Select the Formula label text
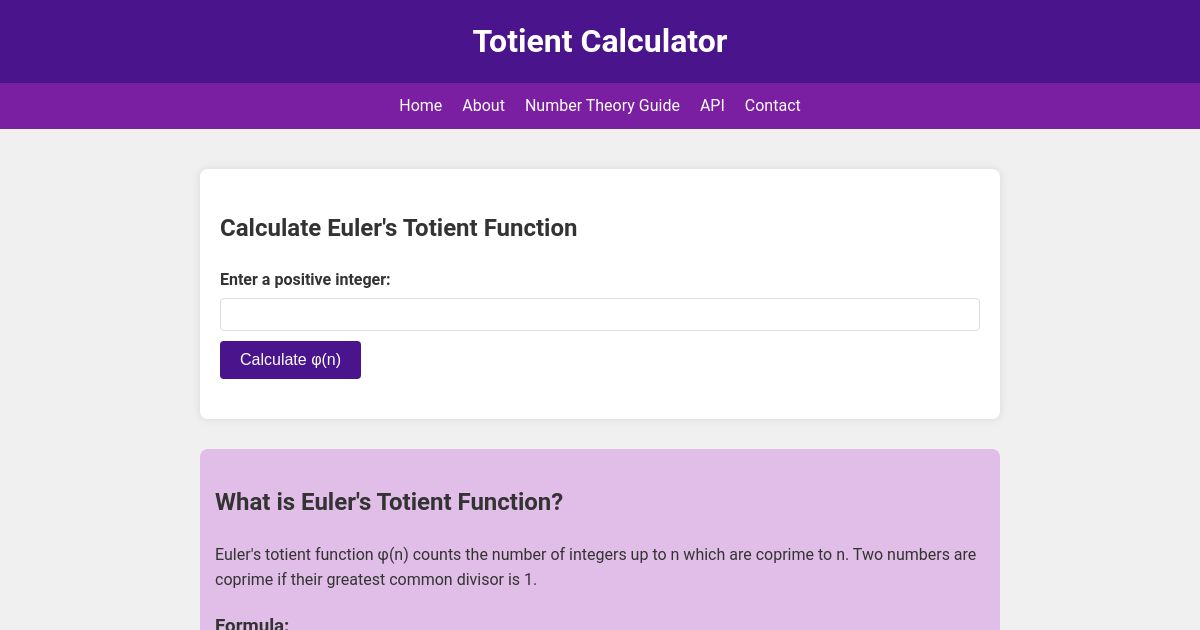1200x630 pixels. click(x=251, y=623)
